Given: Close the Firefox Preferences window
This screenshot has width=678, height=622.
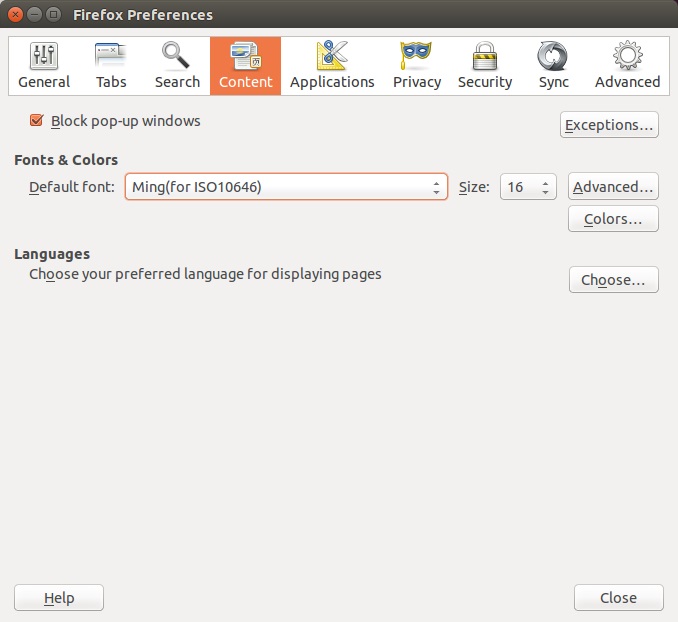Looking at the screenshot, I should point(15,14).
